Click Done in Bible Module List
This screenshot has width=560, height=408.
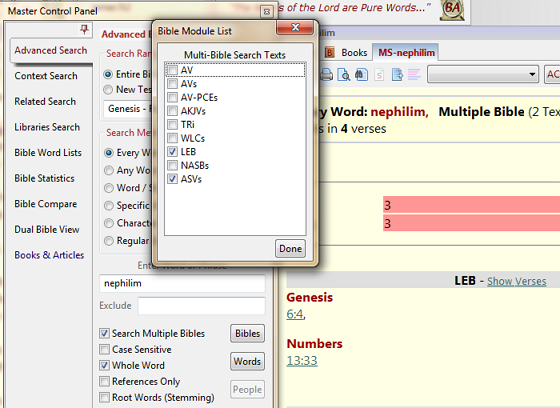tap(290, 248)
